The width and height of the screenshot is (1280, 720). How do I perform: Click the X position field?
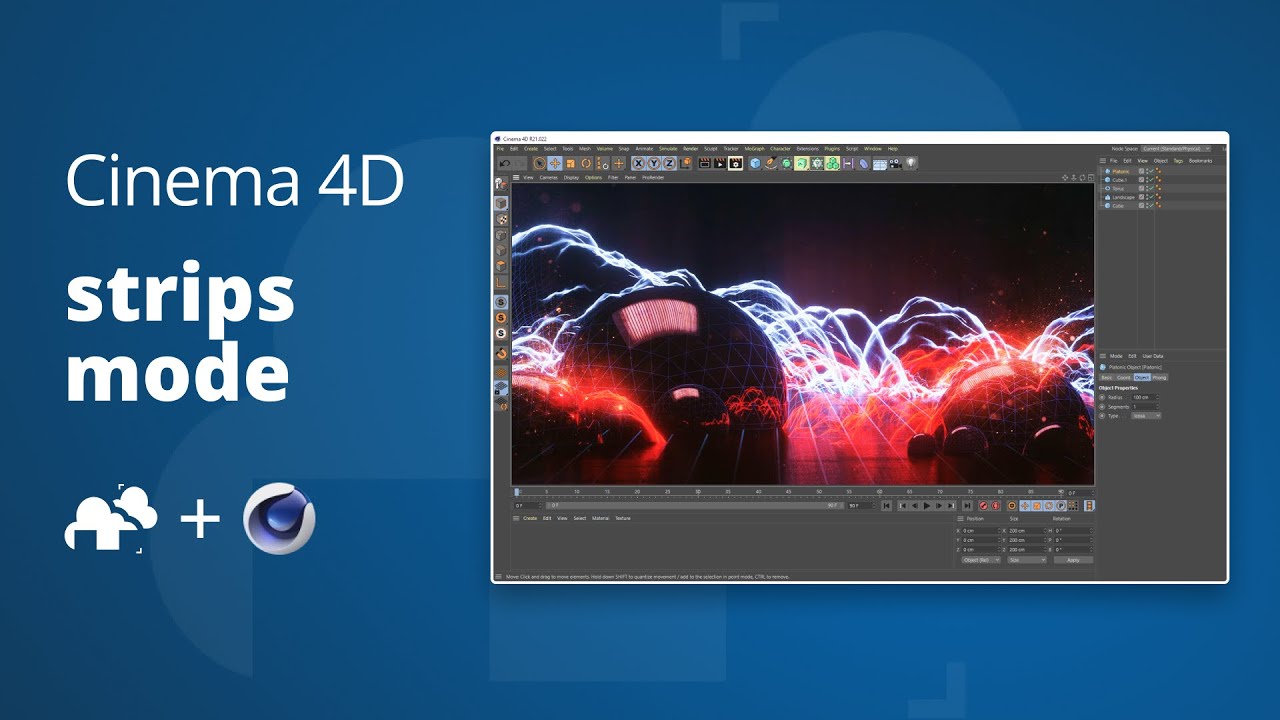point(981,531)
